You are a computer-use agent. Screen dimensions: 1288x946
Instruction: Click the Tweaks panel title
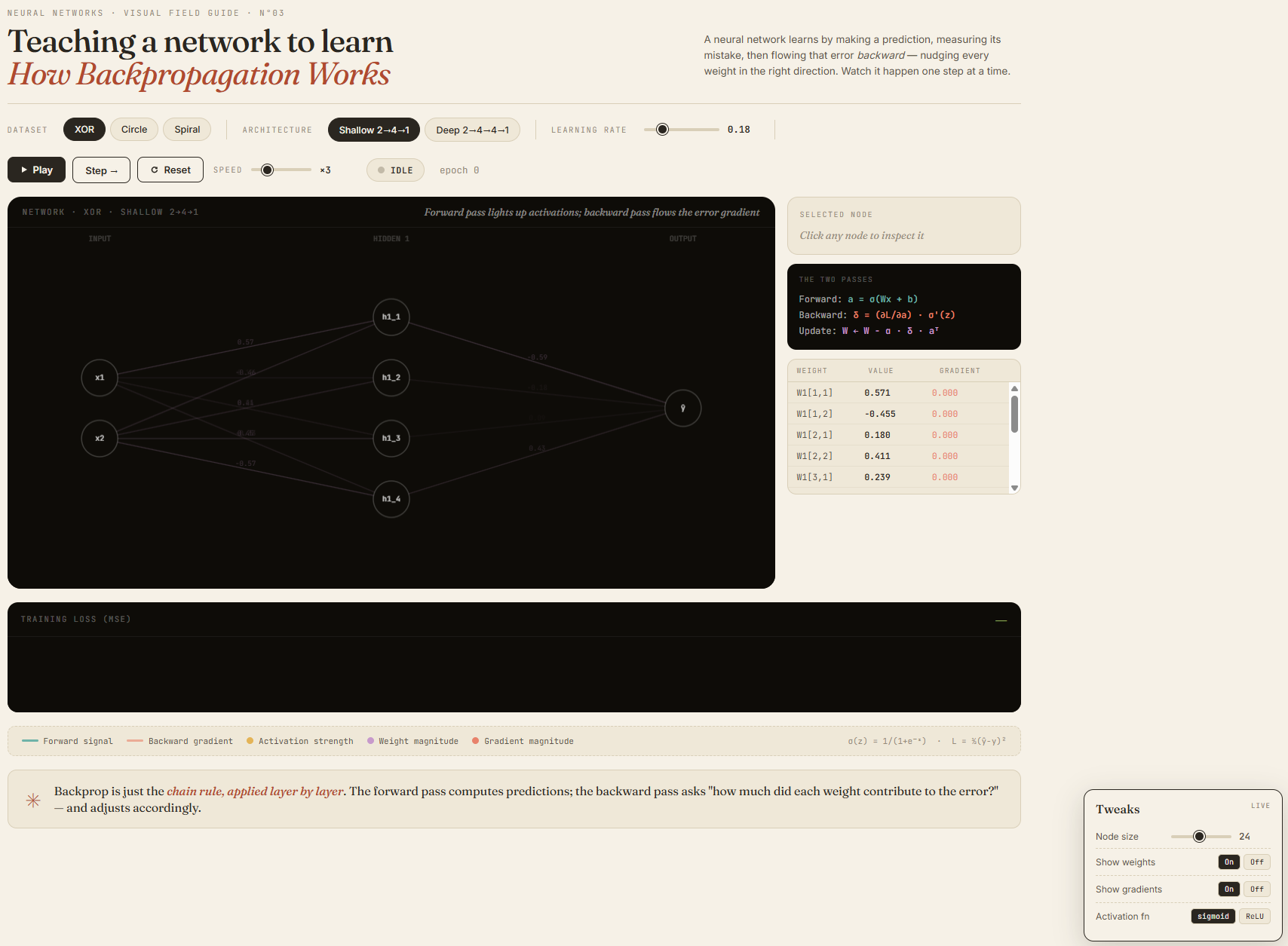tap(1118, 809)
